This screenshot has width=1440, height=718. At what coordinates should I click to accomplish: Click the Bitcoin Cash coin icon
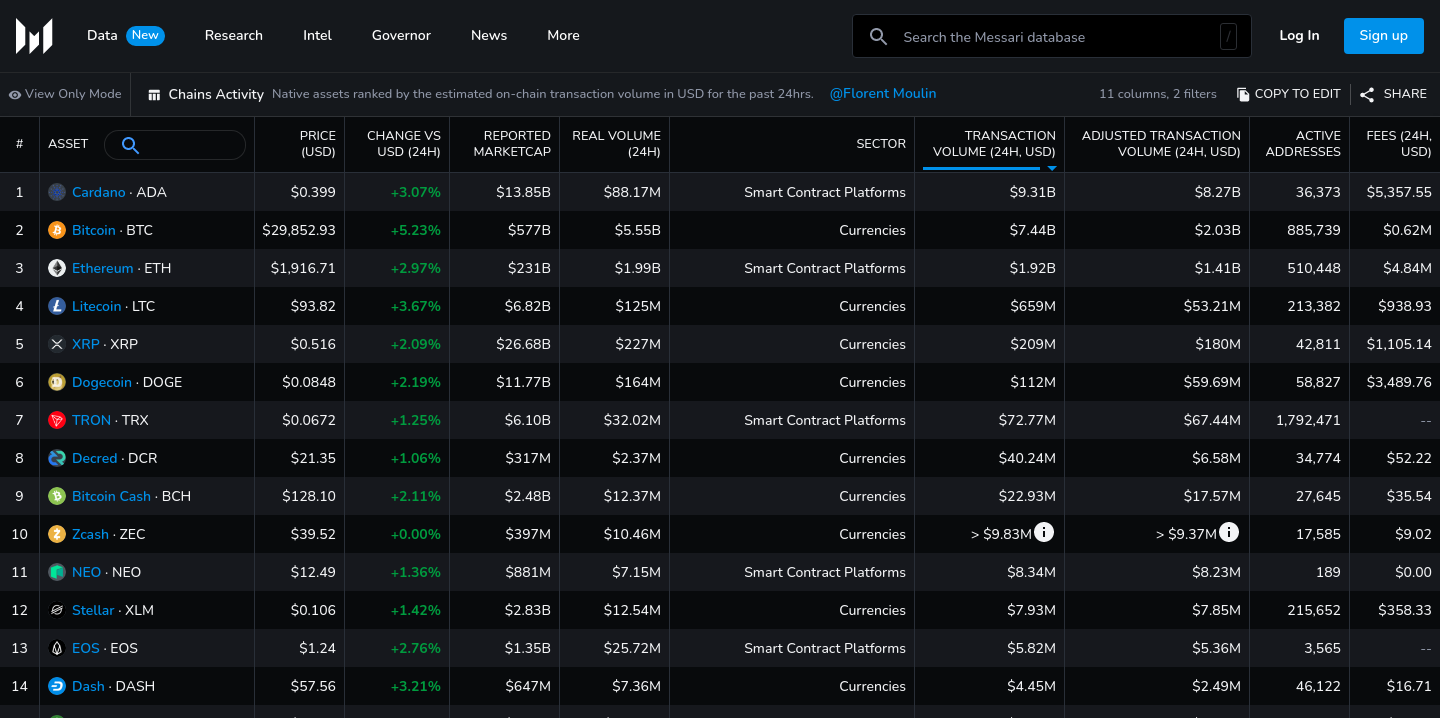click(57, 496)
